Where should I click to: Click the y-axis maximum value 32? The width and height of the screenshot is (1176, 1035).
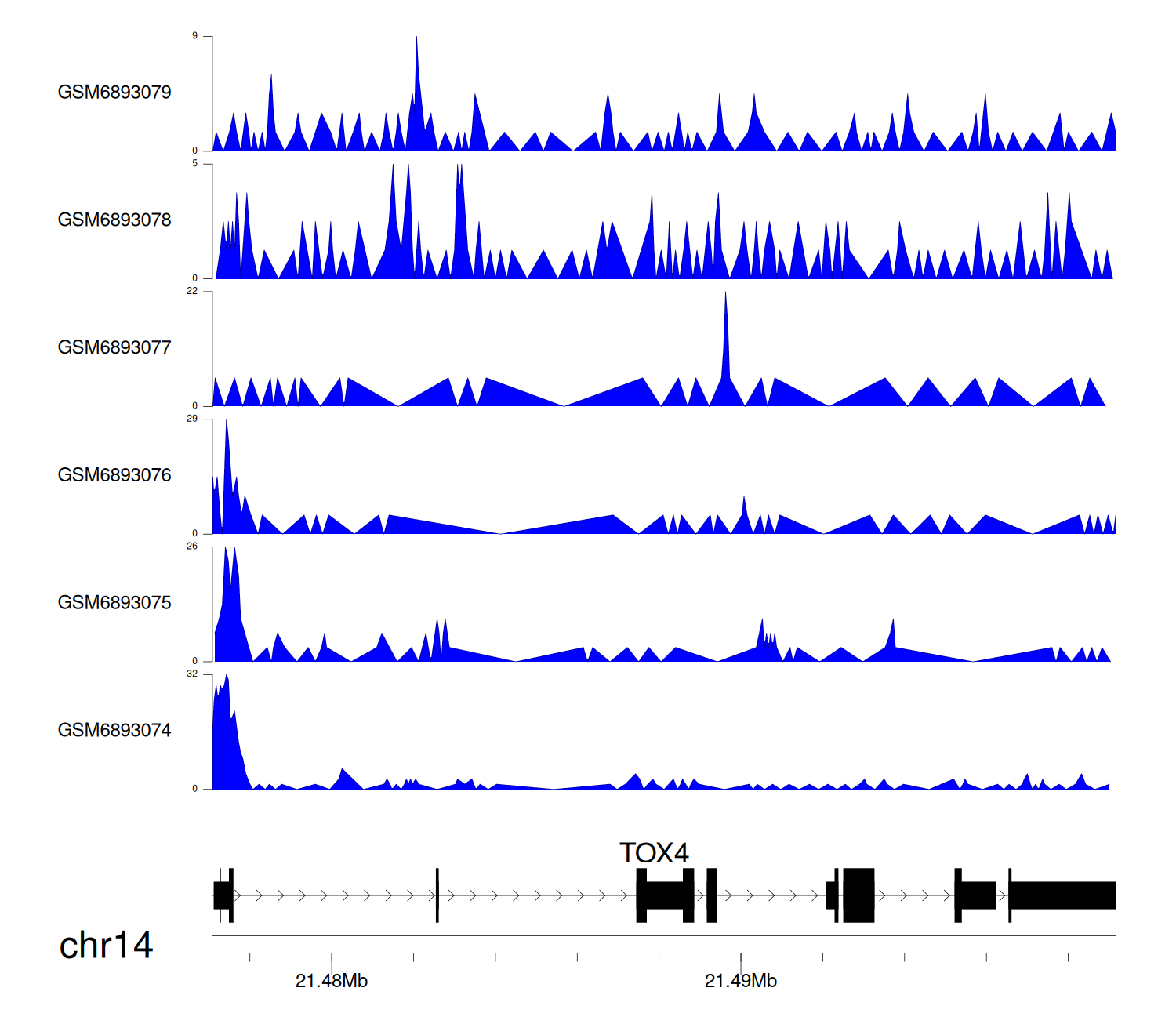pos(192,674)
